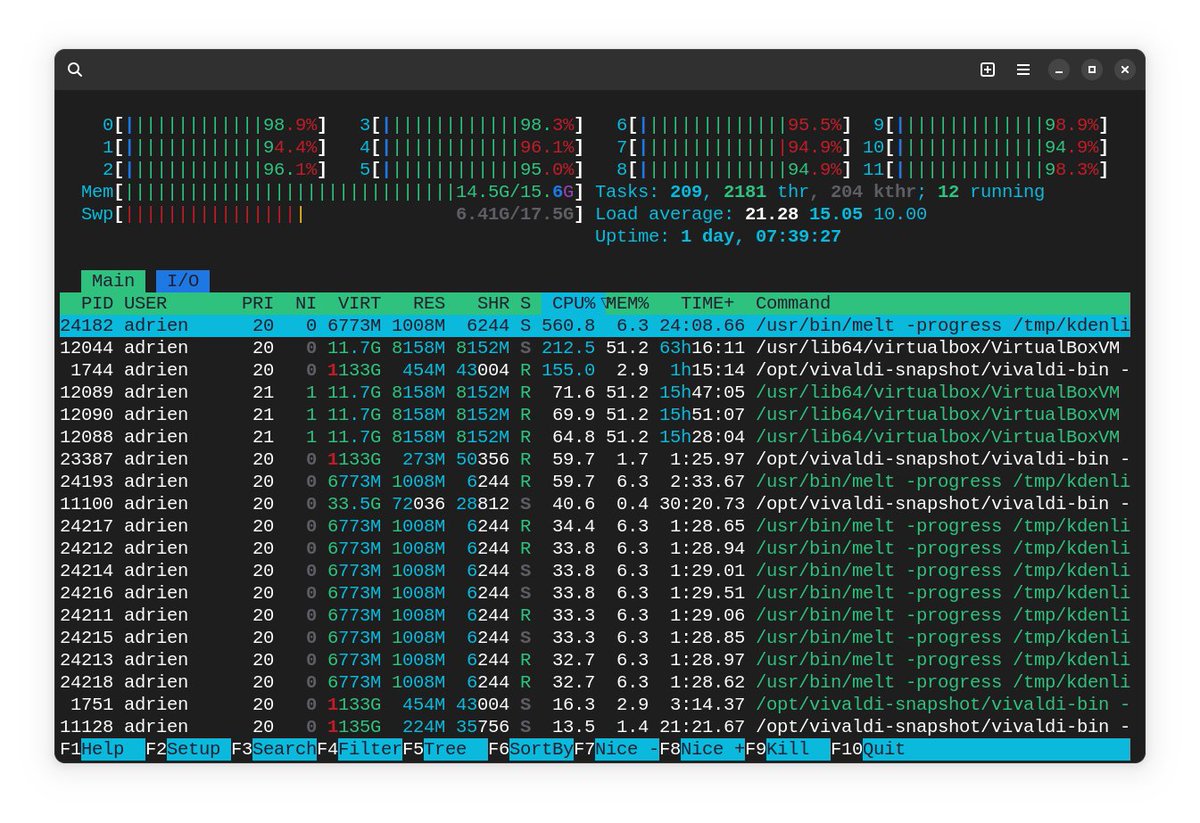Select process row PID 11128
The image size is (1200, 823).
(x=595, y=727)
